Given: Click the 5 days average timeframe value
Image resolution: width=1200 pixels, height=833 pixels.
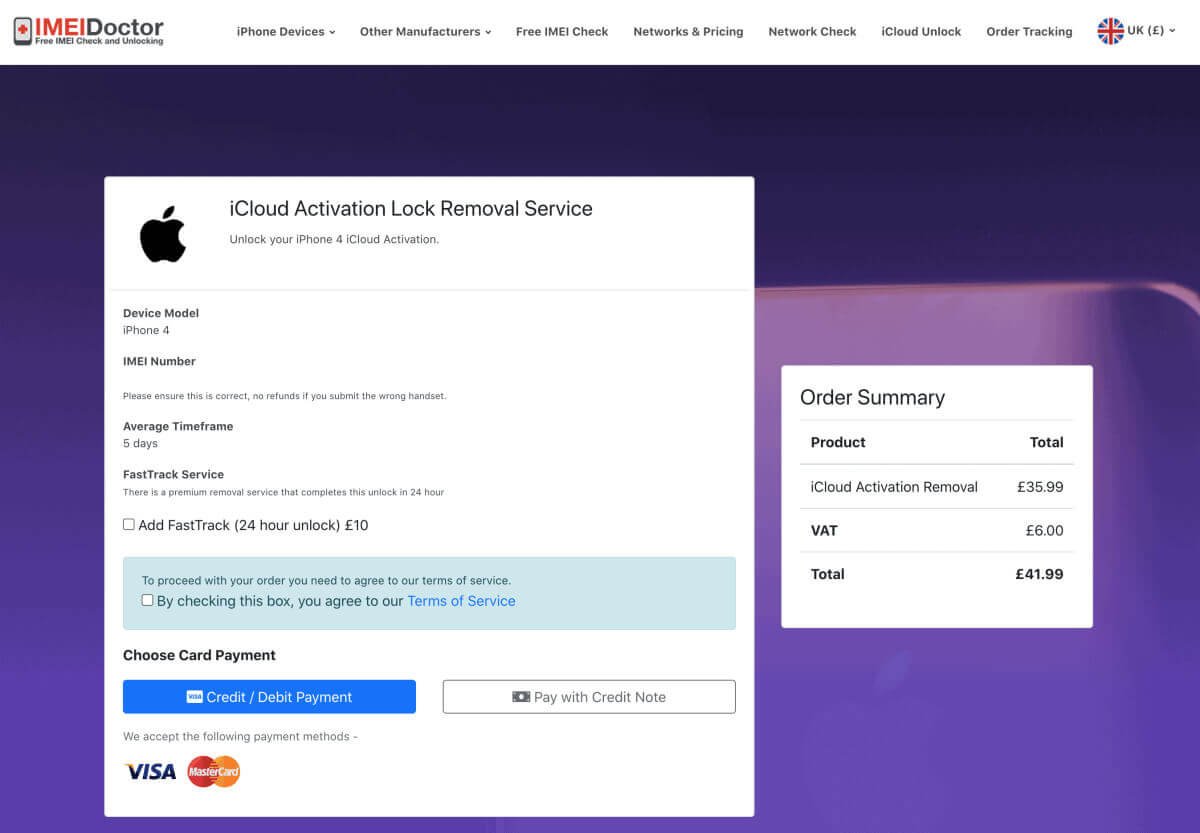Looking at the screenshot, I should (140, 443).
